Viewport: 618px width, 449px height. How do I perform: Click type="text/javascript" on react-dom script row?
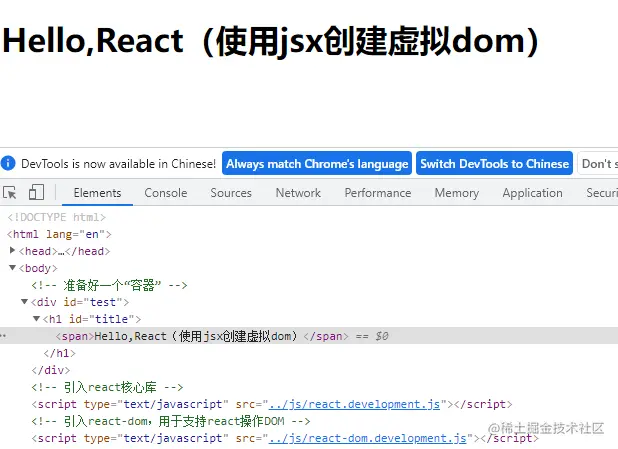click(x=156, y=438)
